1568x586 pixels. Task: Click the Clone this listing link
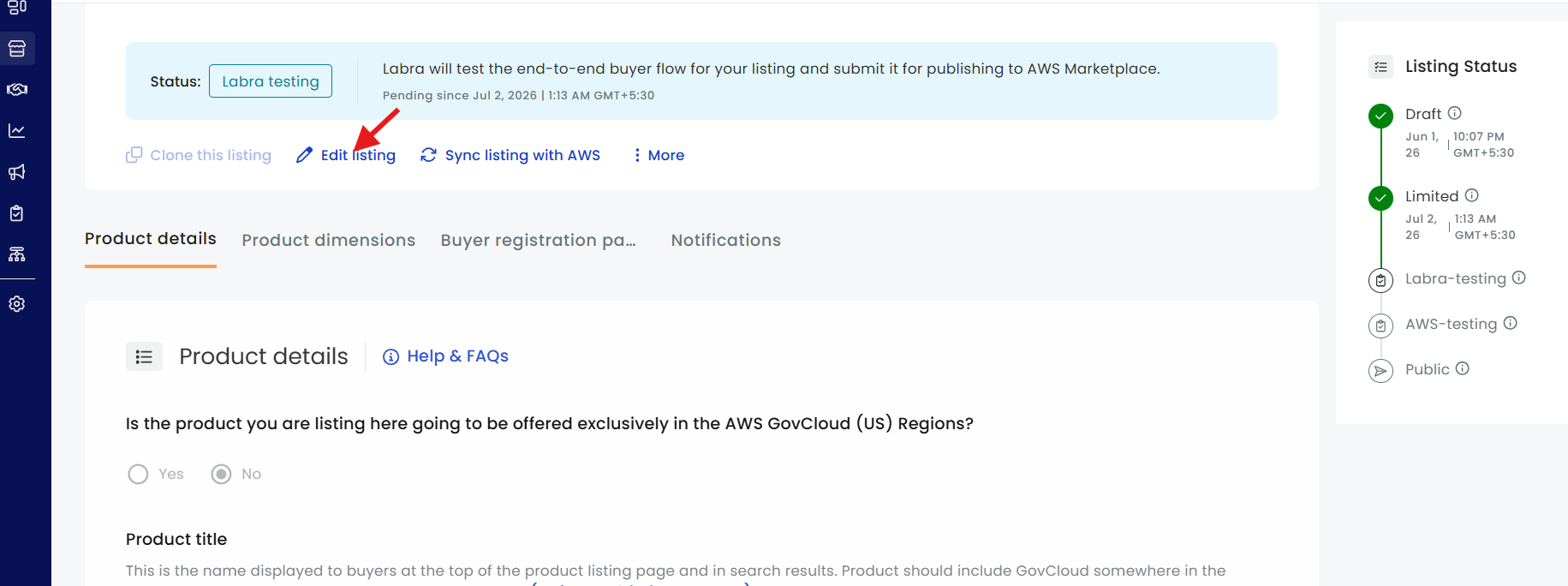(211, 155)
